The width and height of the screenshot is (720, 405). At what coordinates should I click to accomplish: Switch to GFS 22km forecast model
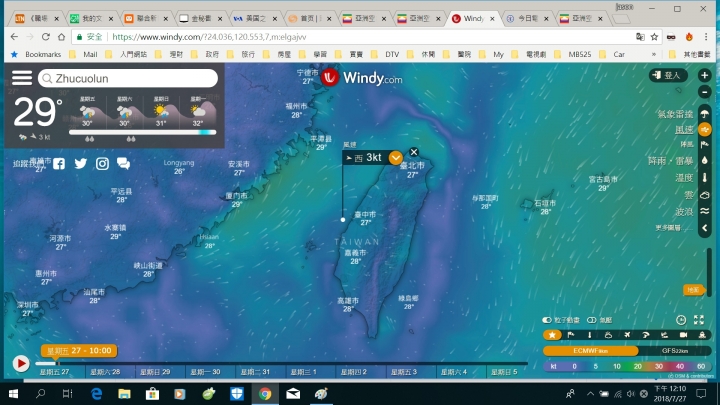tap(675, 351)
